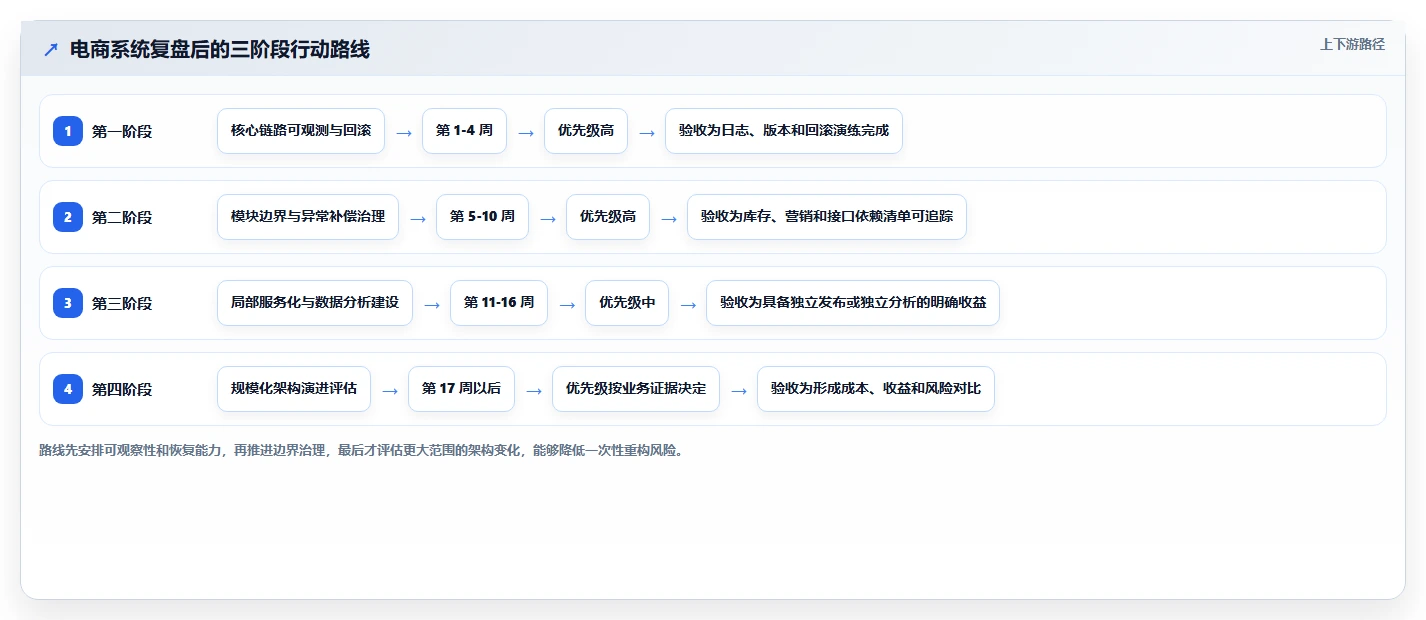This screenshot has height=620, width=1426.
Task: Click the number 4 stage badge
Action: 68,389
